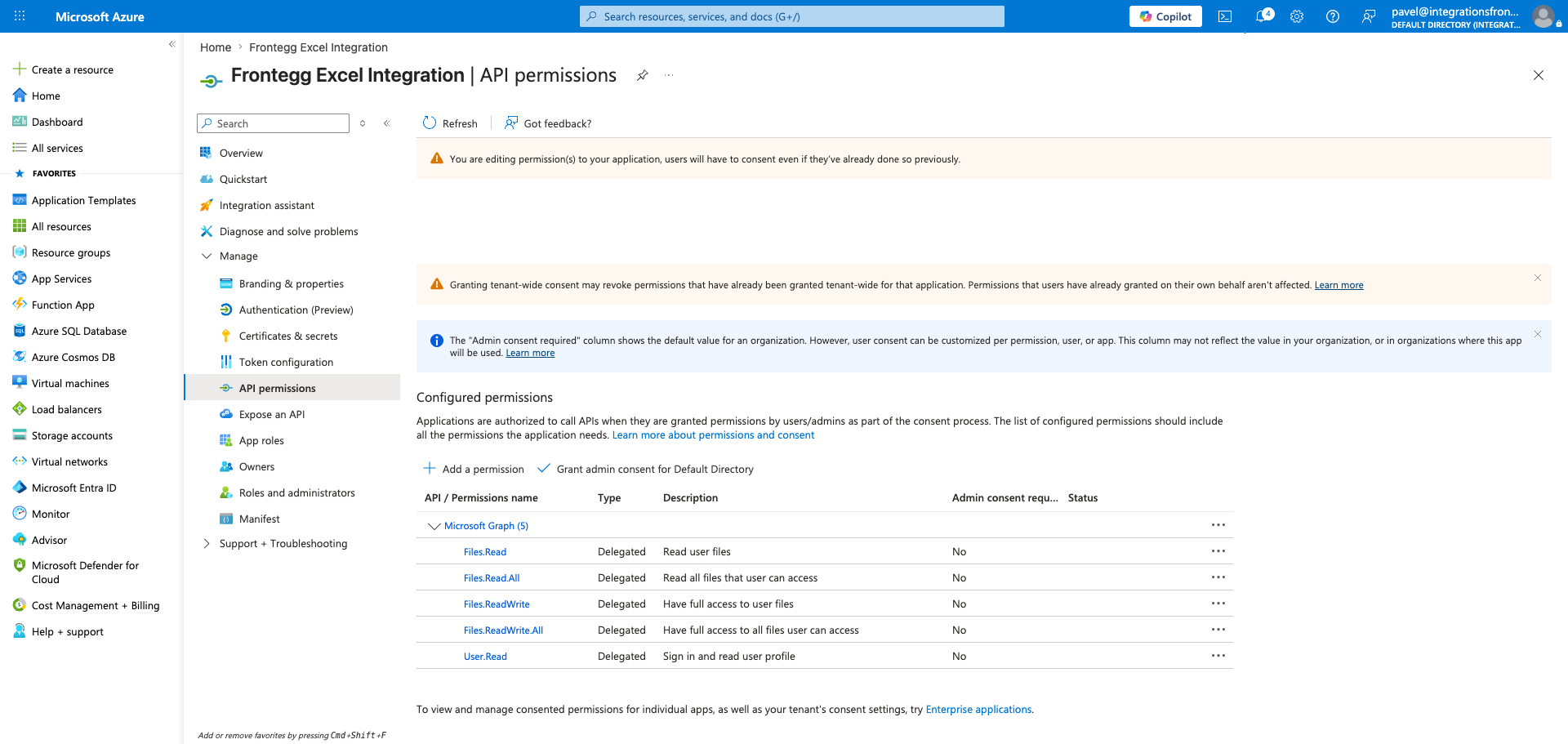Open Files.ReadWrite.All permission link
Viewport: 1568px width, 744px height.
click(x=503, y=630)
